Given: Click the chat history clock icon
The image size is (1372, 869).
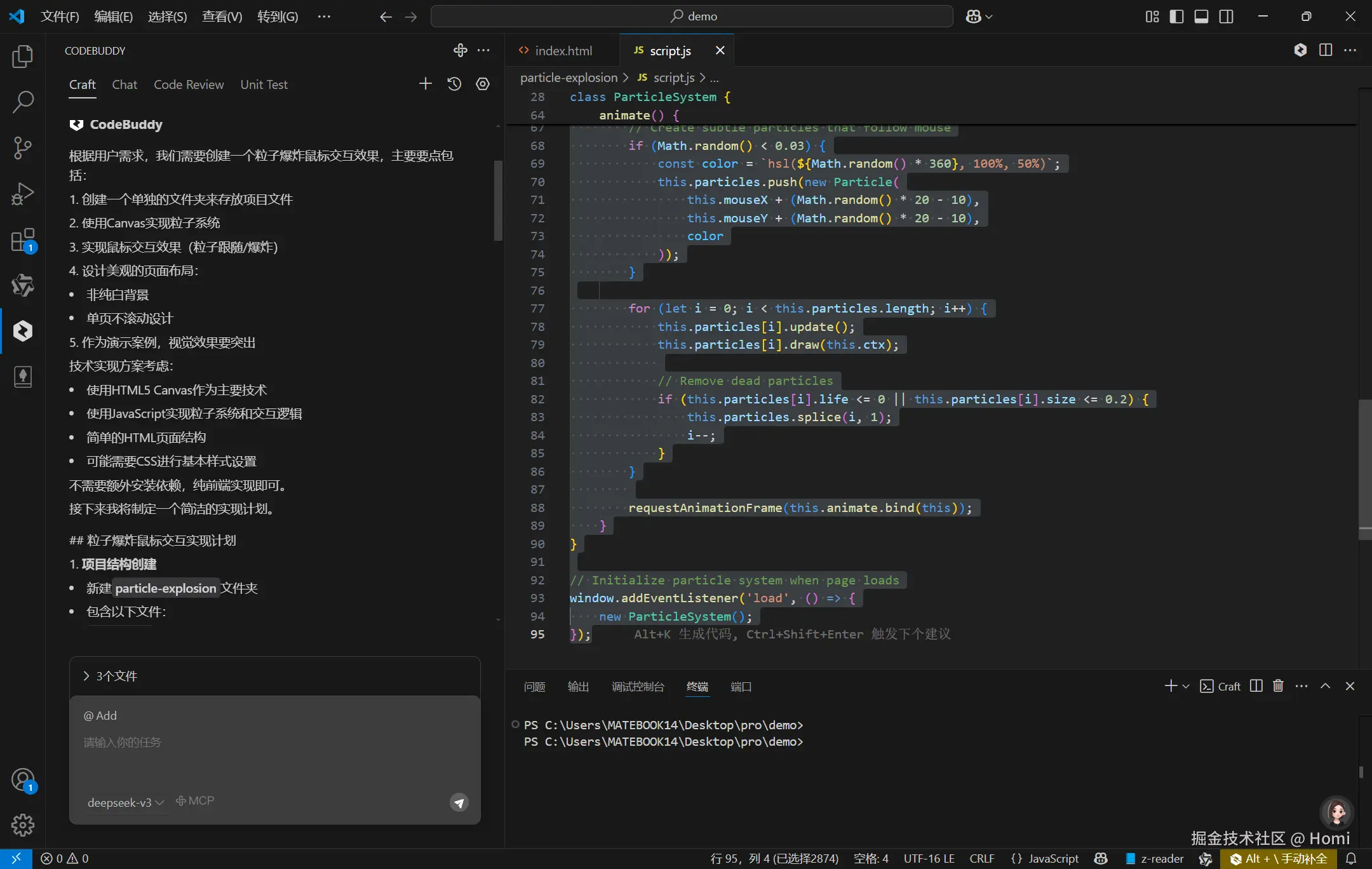Looking at the screenshot, I should click(454, 84).
